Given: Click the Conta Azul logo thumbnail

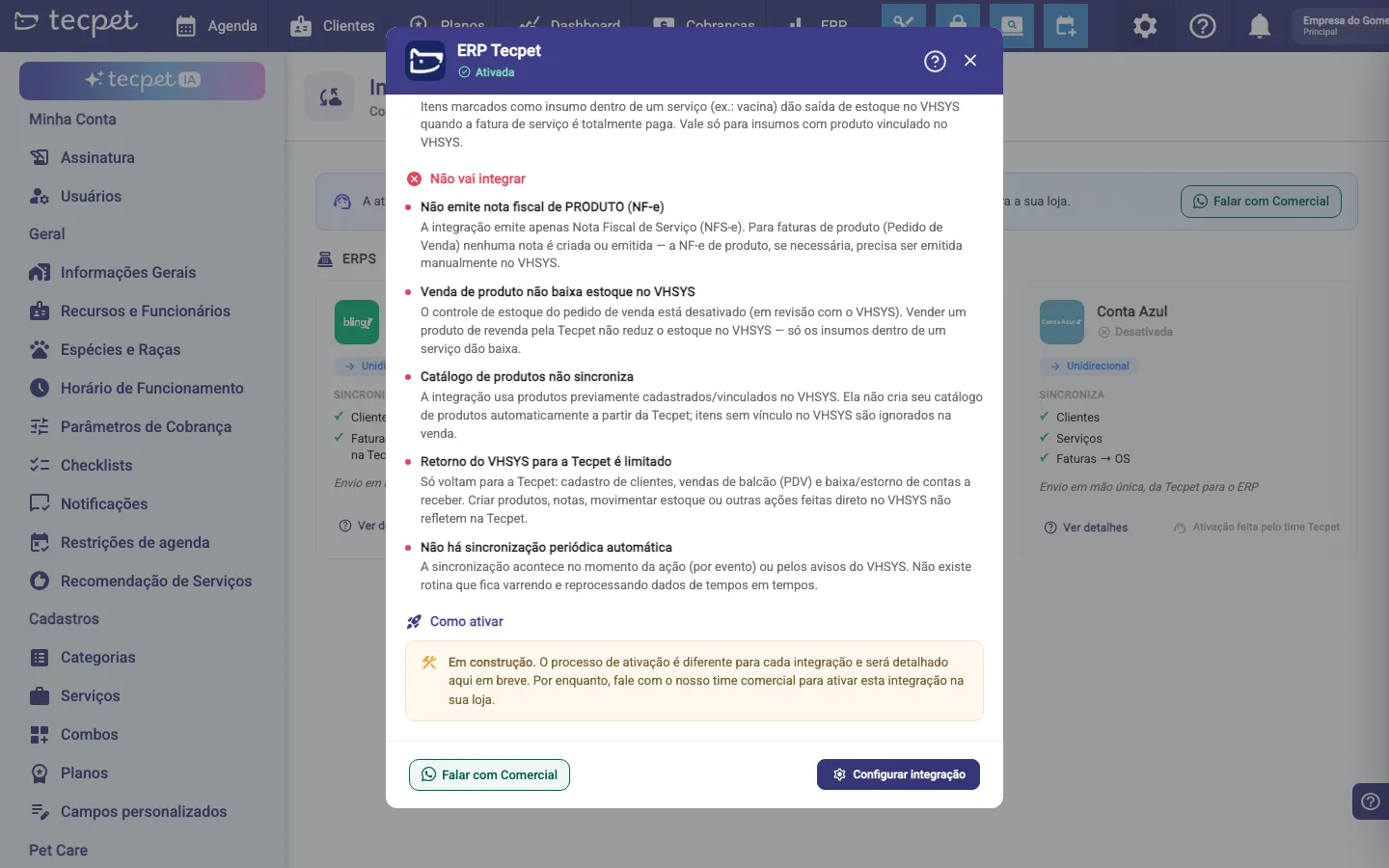Looking at the screenshot, I should coord(1062,322).
